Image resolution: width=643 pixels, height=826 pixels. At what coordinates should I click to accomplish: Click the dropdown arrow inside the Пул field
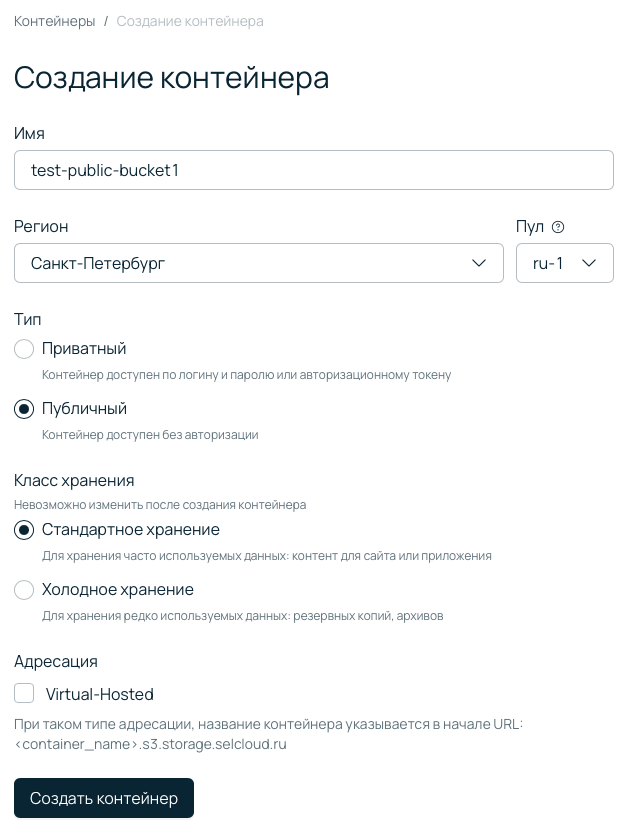coord(589,263)
